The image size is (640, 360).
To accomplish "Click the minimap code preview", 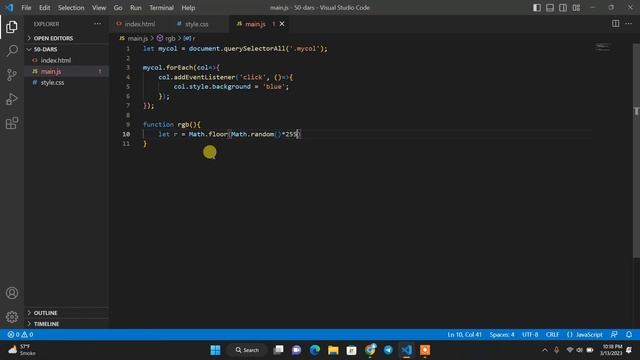I will (602, 47).
